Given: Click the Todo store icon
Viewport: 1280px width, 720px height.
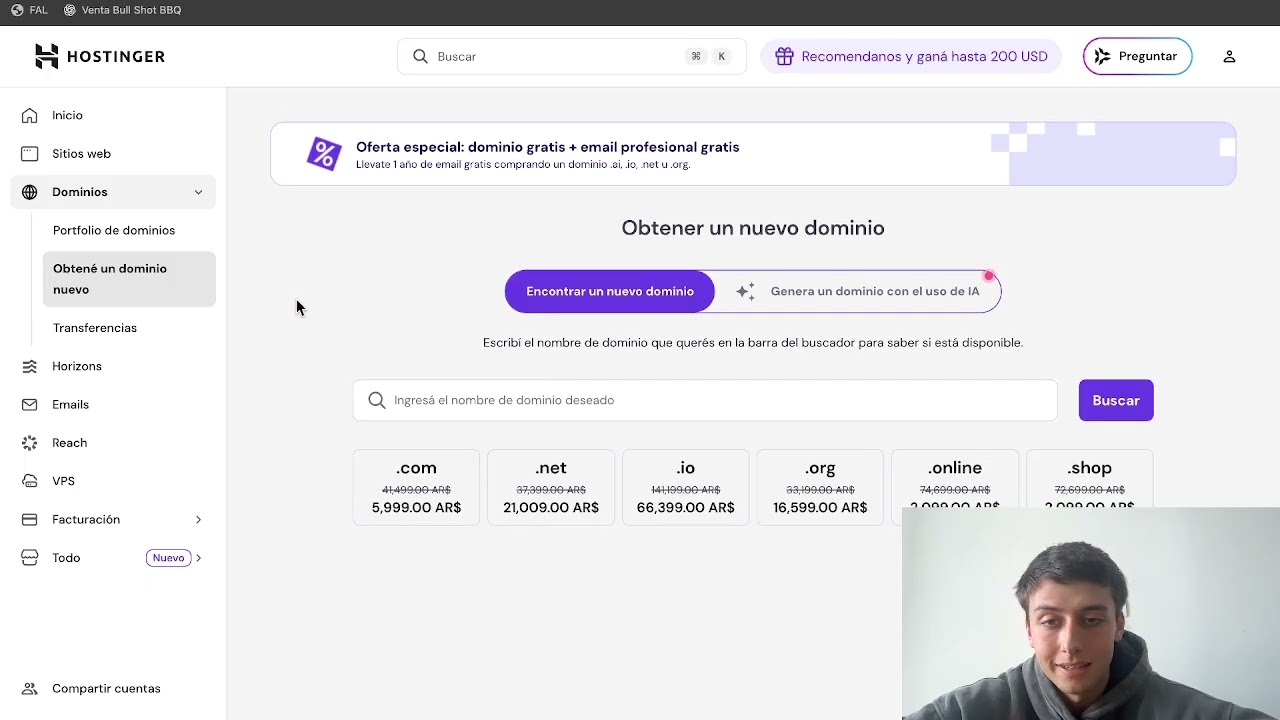Looking at the screenshot, I should (x=30, y=558).
